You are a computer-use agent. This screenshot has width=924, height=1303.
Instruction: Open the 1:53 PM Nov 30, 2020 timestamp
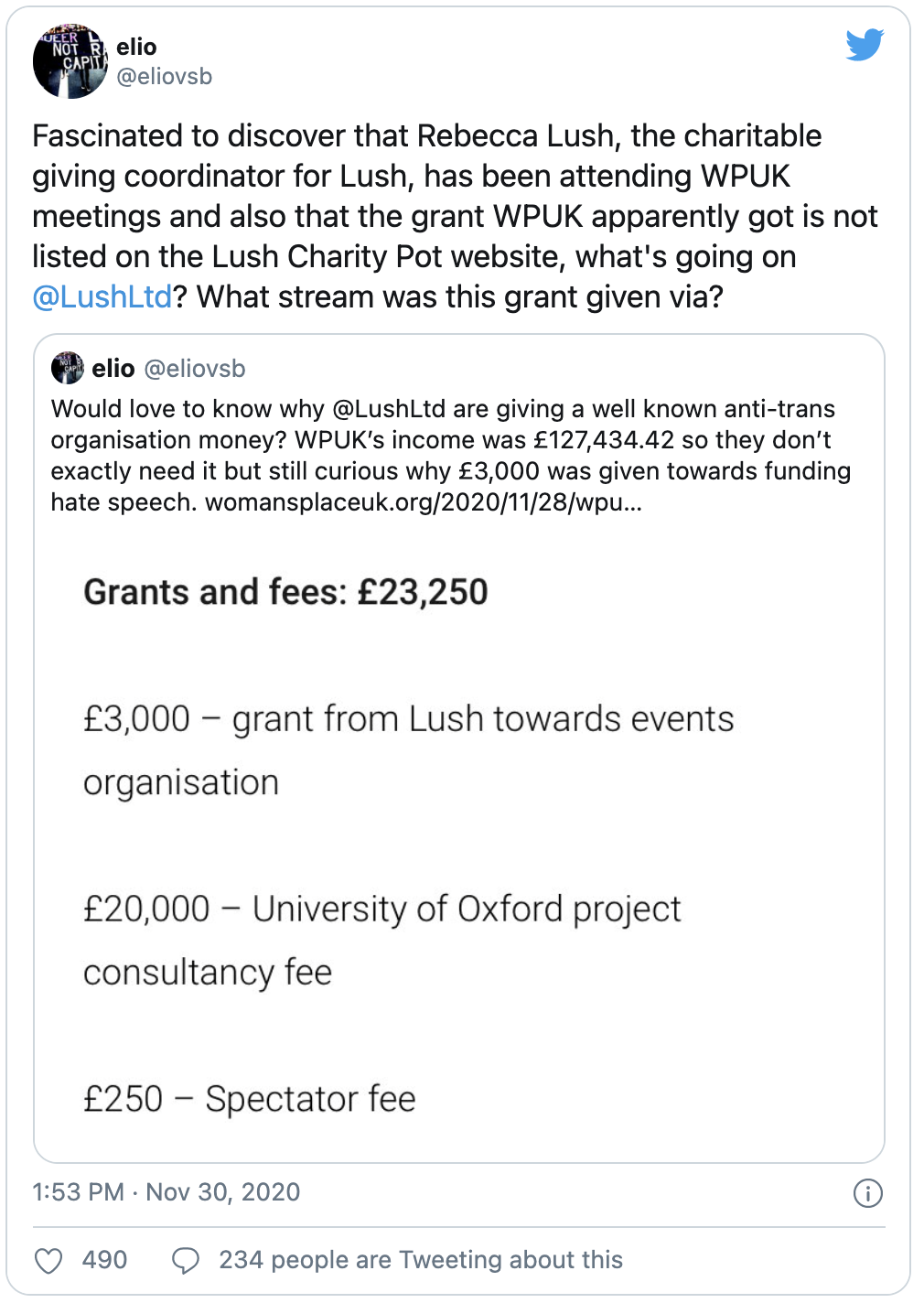(x=167, y=1192)
